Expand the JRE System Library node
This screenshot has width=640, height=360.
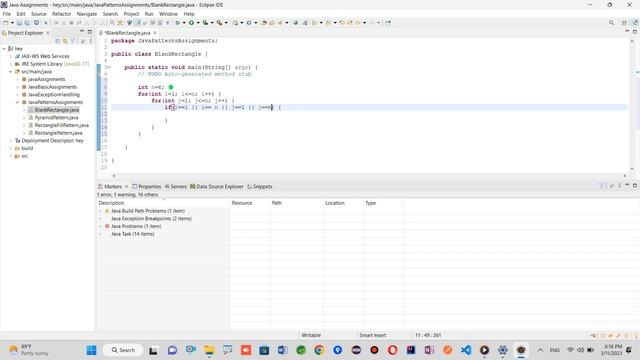11,64
